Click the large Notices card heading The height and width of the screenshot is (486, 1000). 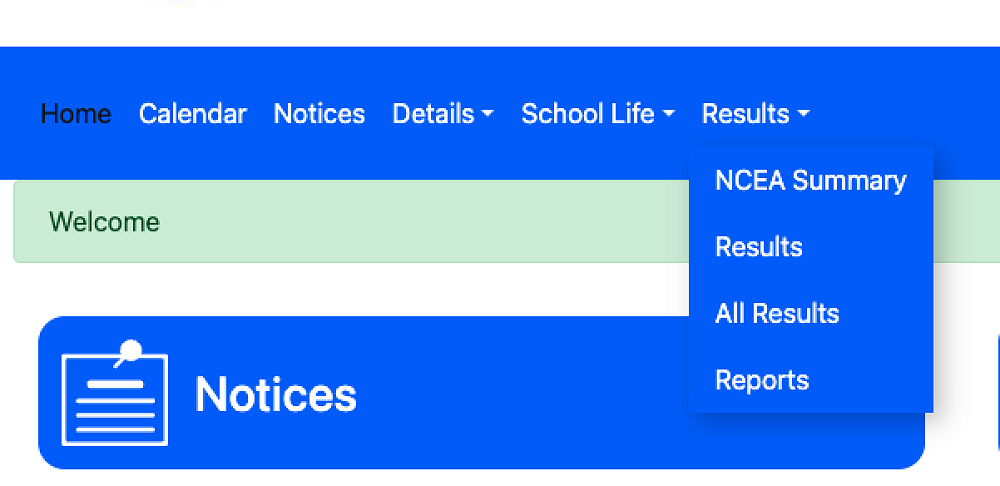(276, 394)
